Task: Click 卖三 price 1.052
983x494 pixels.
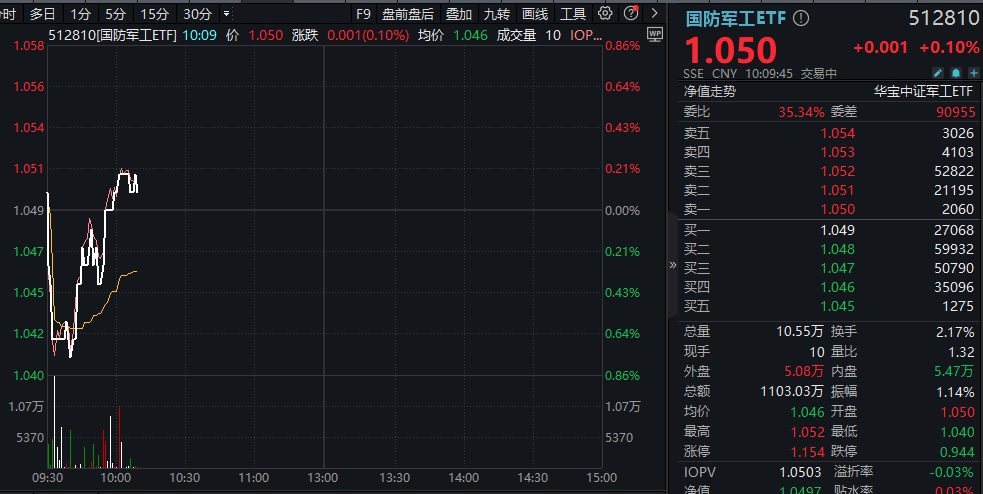Action: pyautogui.click(x=838, y=171)
